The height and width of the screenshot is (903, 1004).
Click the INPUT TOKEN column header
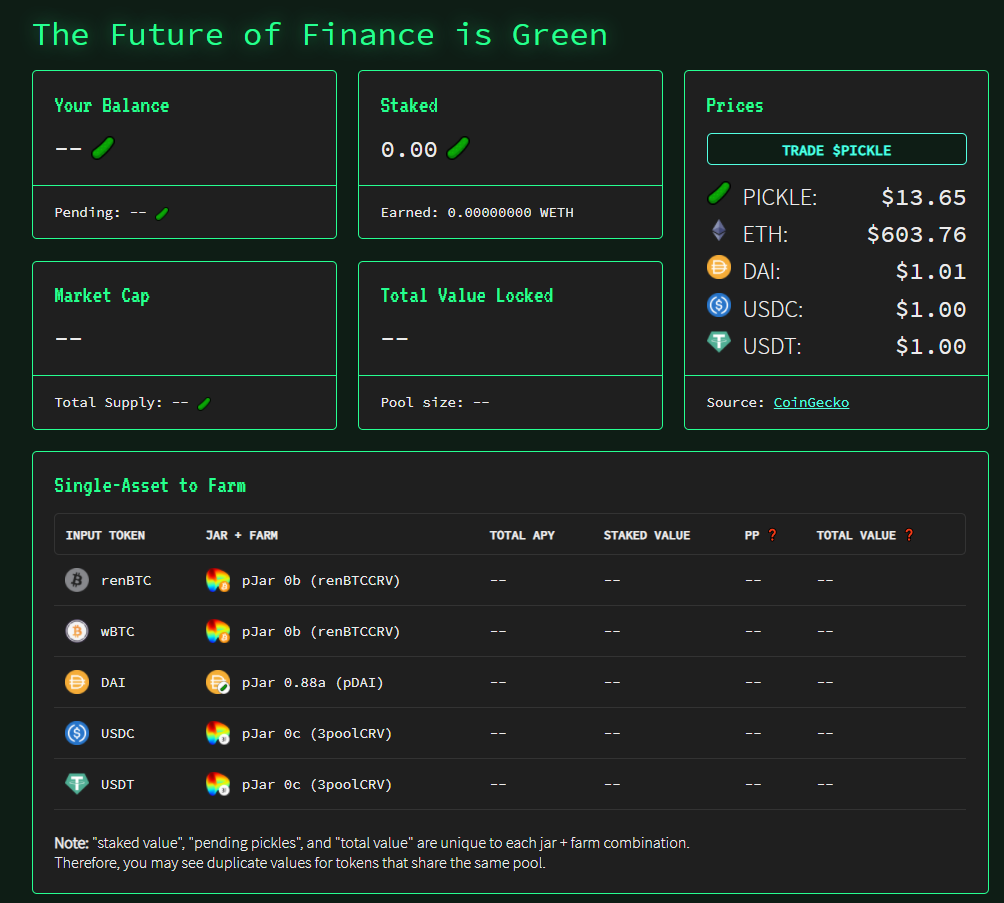point(105,535)
